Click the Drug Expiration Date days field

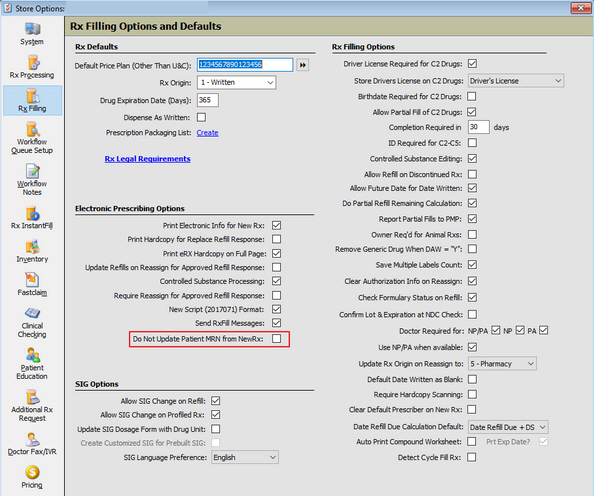coord(208,100)
